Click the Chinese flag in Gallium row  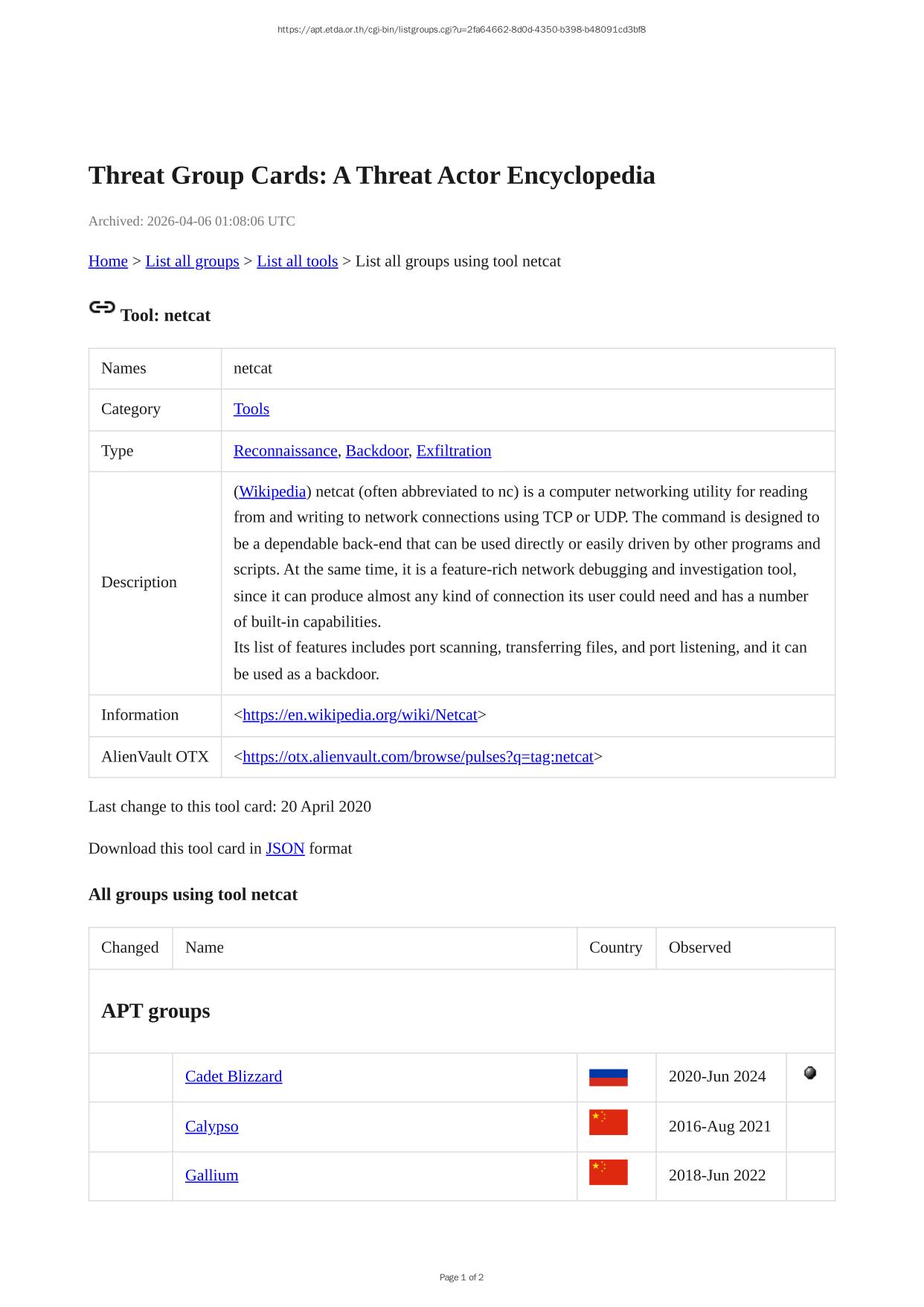point(608,1172)
